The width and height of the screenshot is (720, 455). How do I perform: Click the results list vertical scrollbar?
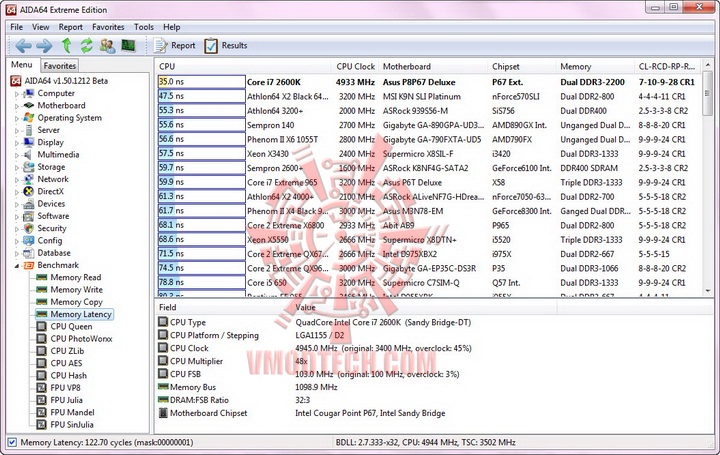(707, 179)
